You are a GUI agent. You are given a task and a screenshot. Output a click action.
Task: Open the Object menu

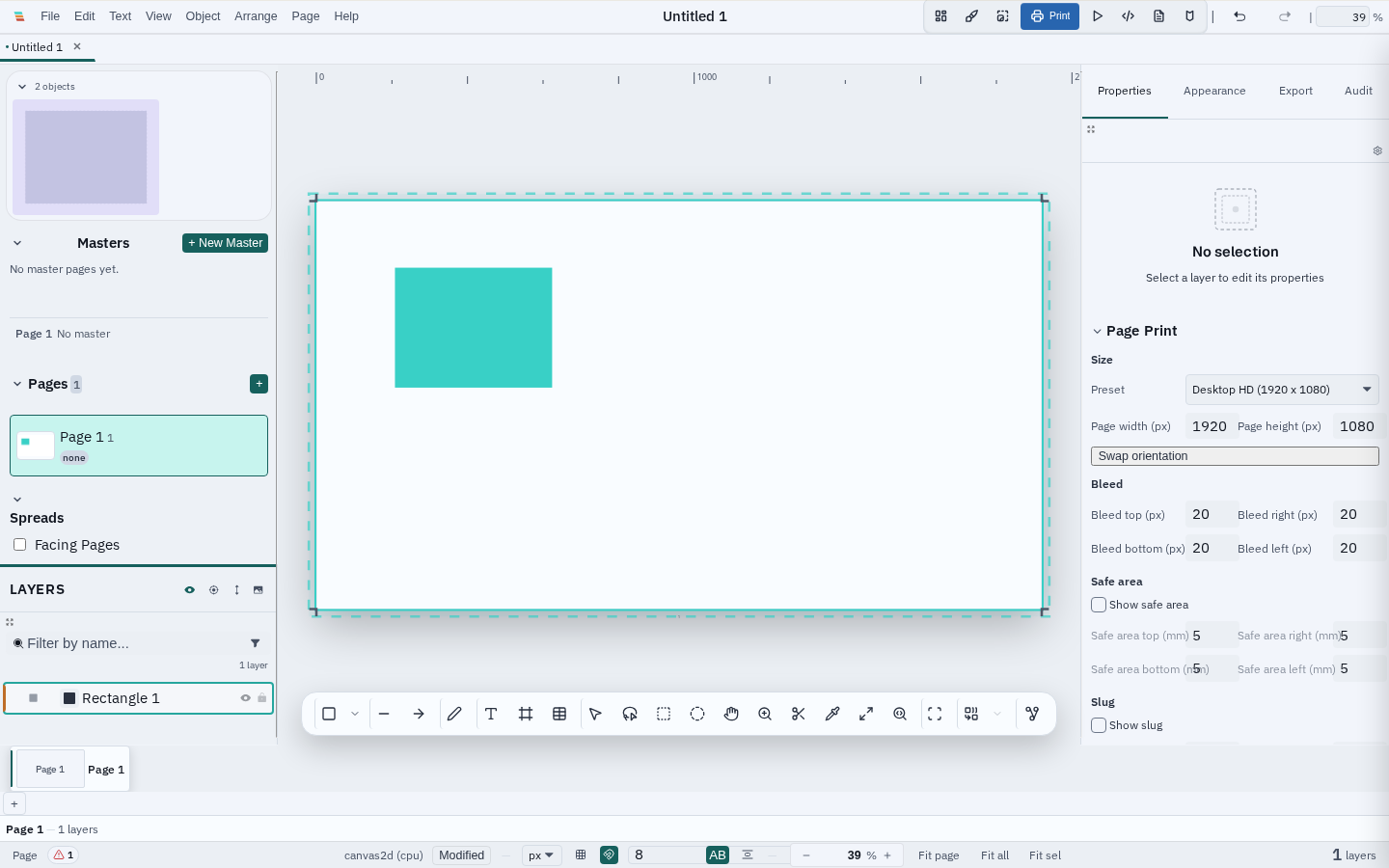pos(203,16)
